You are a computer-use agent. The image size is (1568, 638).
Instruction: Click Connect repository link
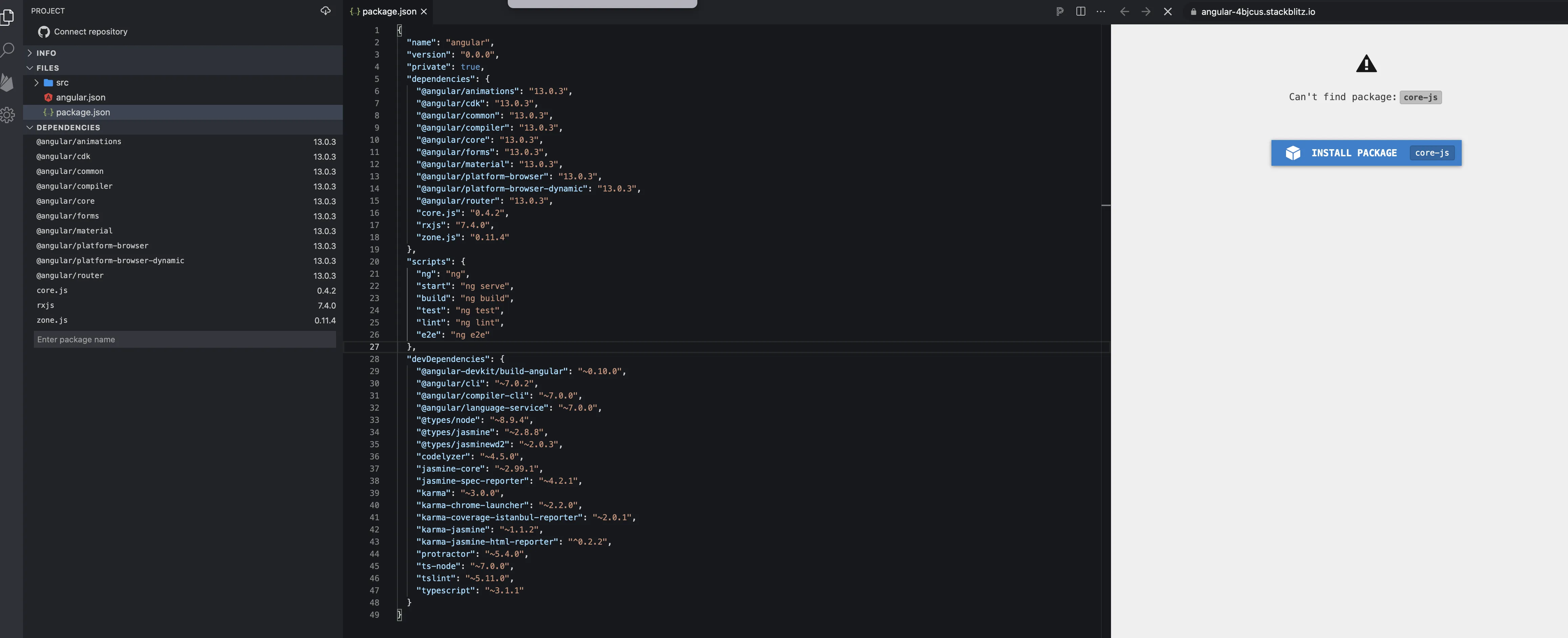click(90, 31)
